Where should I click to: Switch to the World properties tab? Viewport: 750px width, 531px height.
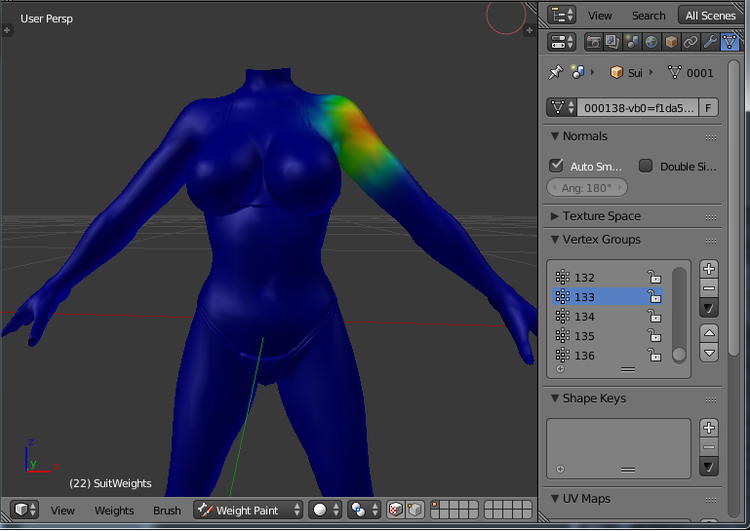coord(651,42)
